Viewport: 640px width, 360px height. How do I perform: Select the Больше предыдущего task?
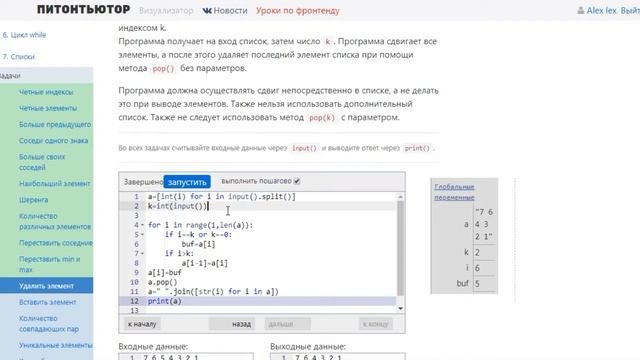pos(55,124)
